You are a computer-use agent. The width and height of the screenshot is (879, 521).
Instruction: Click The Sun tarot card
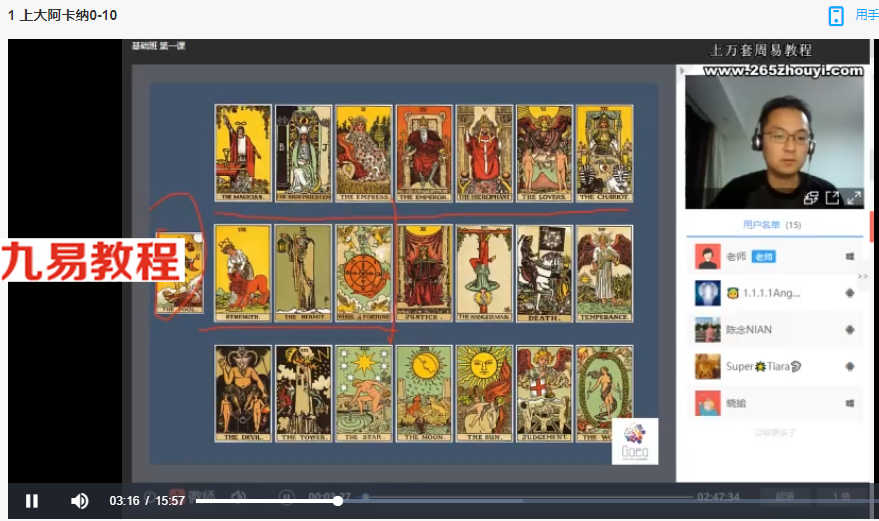click(484, 394)
